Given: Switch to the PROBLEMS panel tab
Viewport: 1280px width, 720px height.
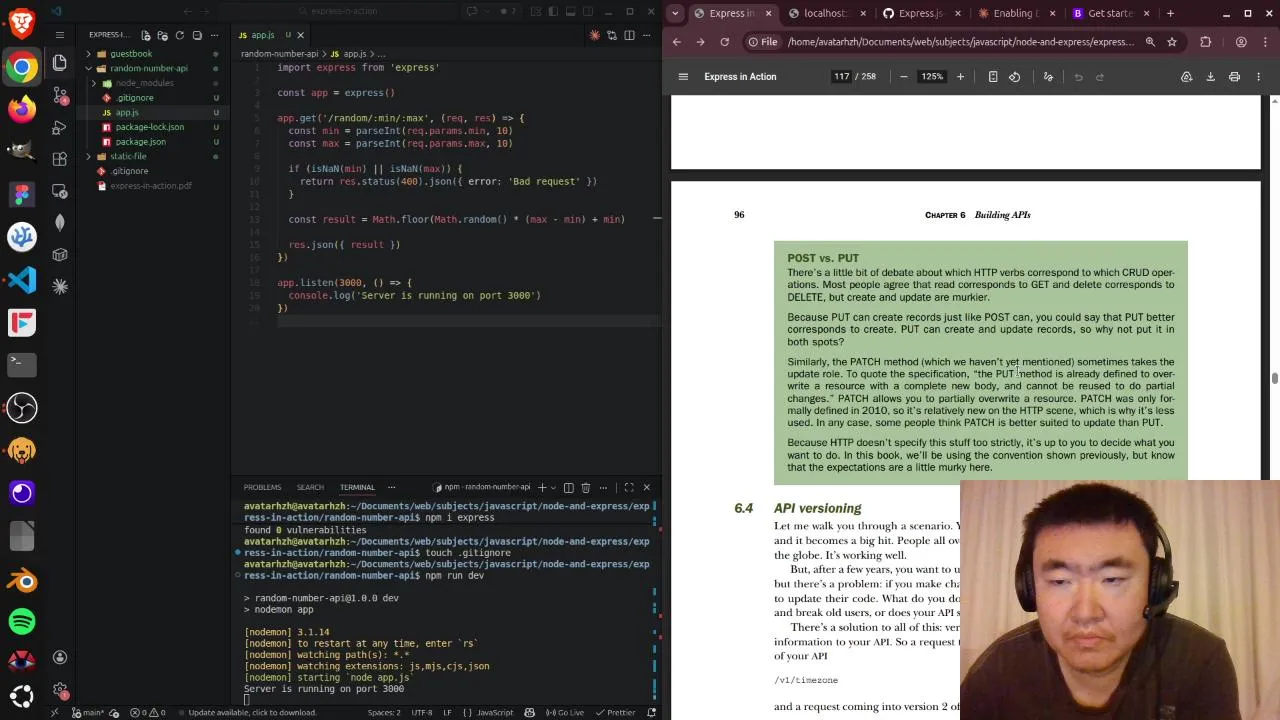Looking at the screenshot, I should pos(262,487).
